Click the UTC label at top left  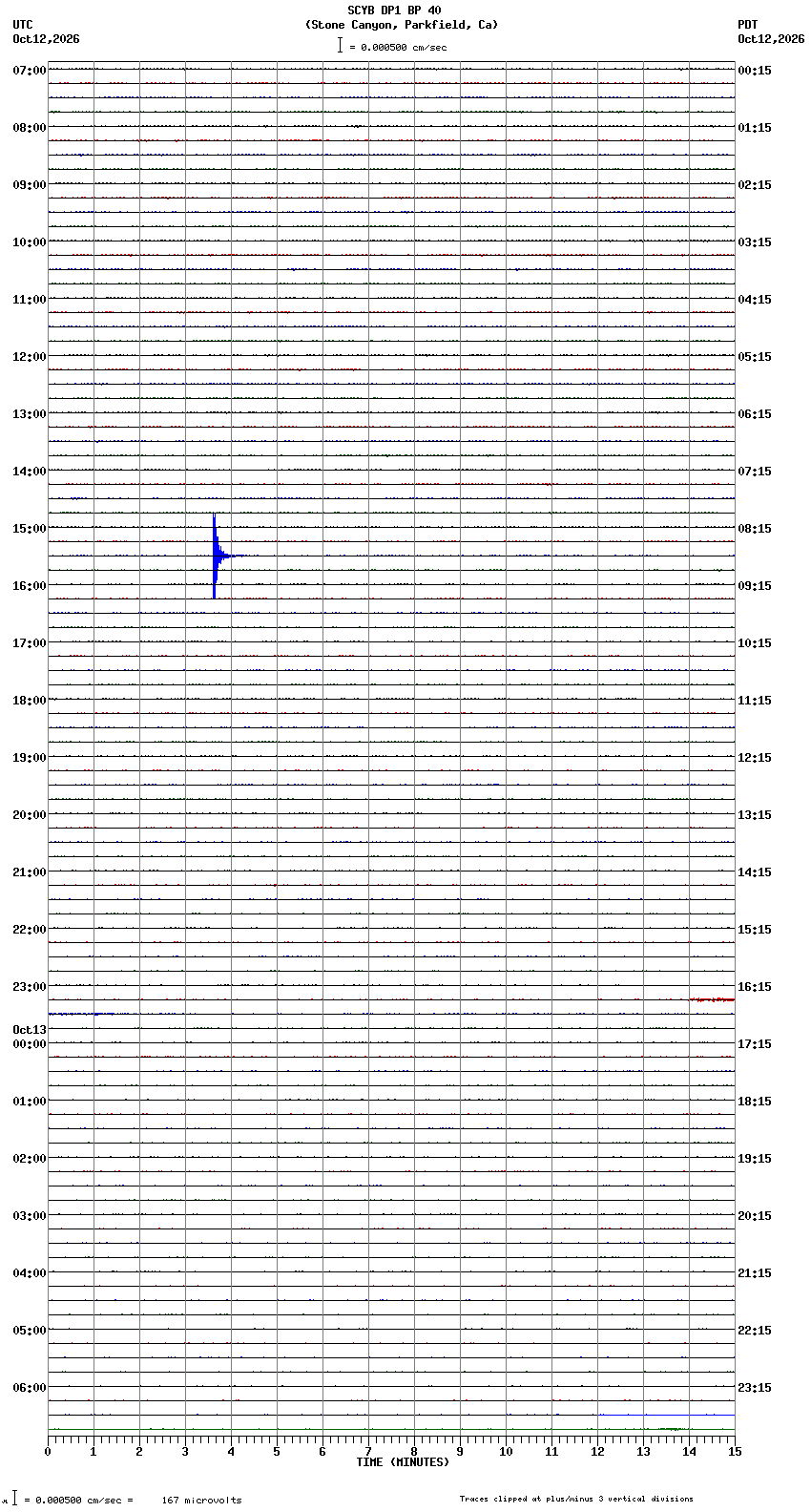click(23, 25)
